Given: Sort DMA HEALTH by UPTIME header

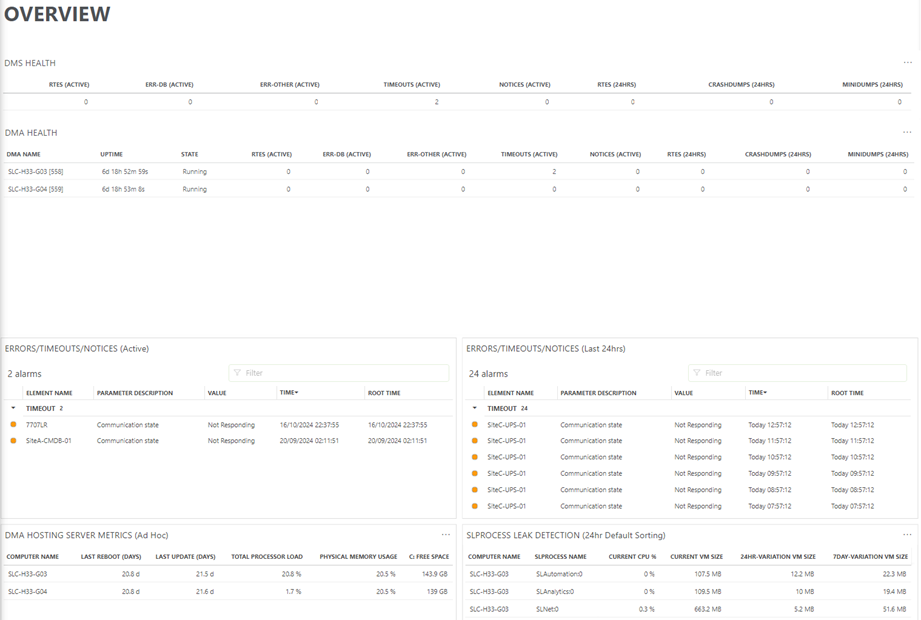Looking at the screenshot, I should 112,154.
